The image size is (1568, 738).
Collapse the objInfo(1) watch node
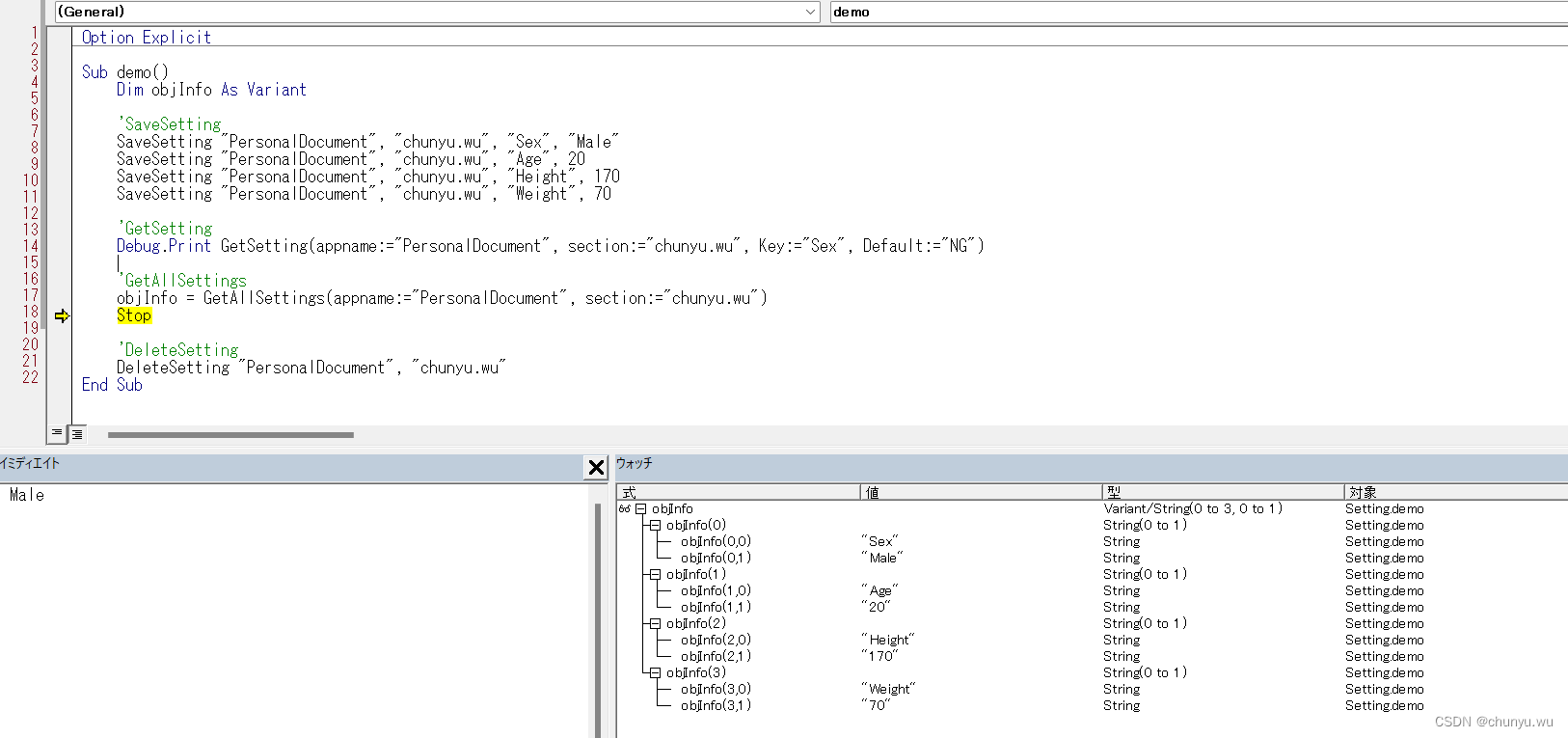point(655,574)
